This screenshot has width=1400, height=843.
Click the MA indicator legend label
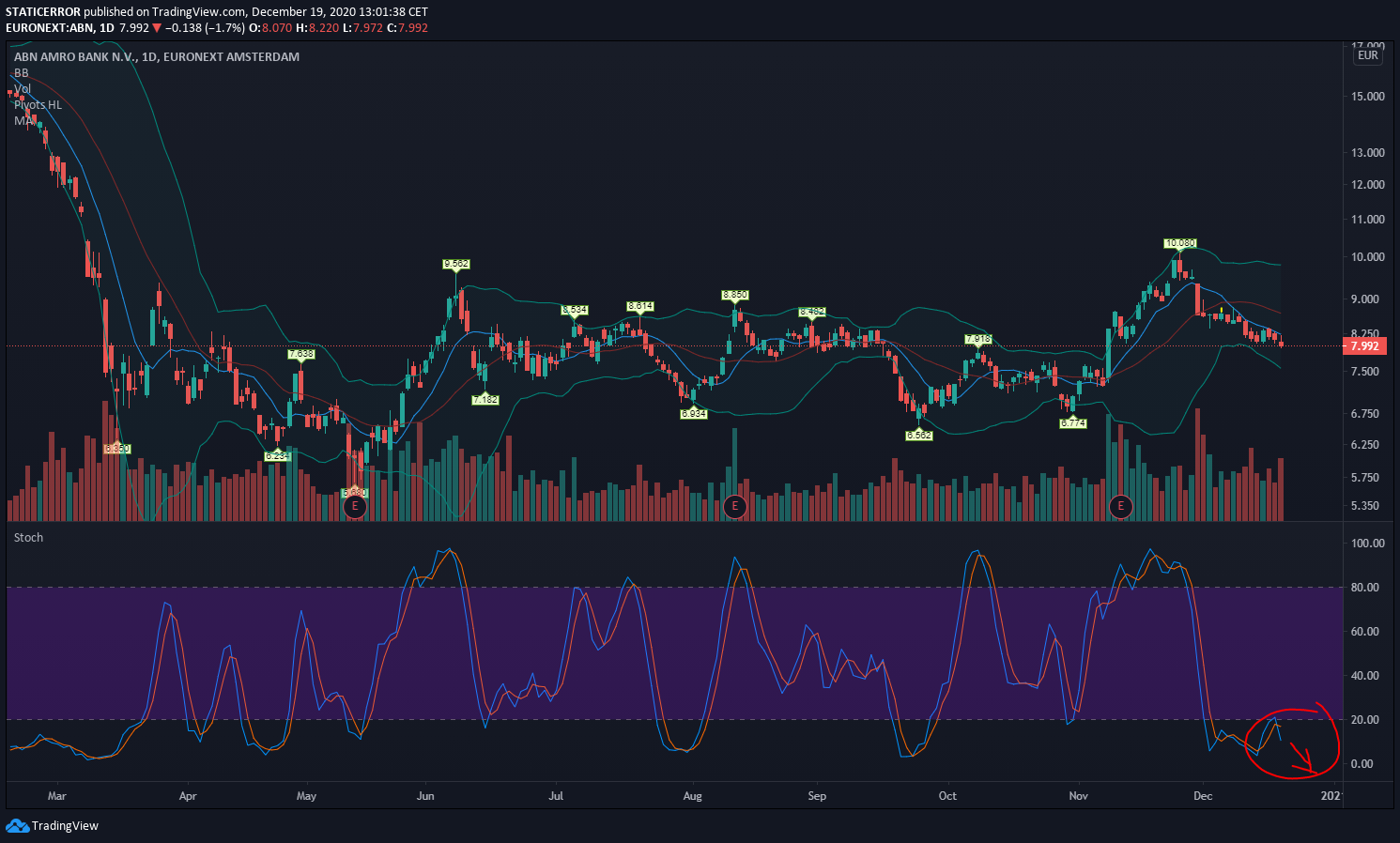(x=23, y=120)
